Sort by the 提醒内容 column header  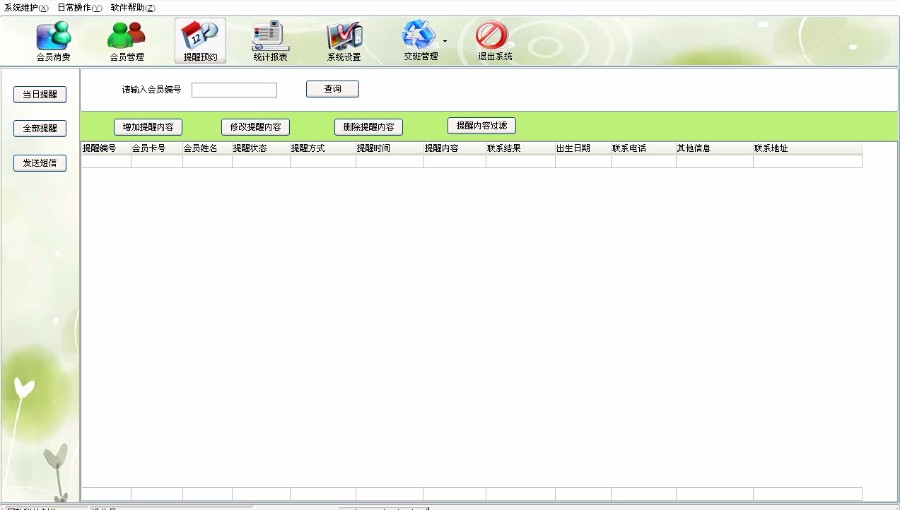[455, 148]
